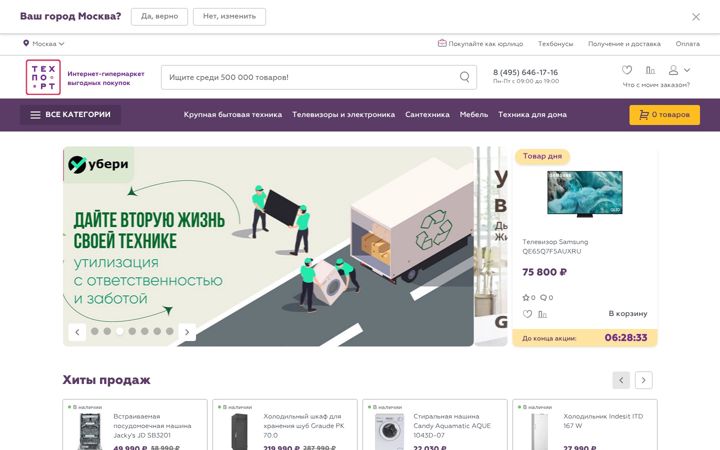
Task: Open the Samsung TV product image
Action: [x=585, y=193]
